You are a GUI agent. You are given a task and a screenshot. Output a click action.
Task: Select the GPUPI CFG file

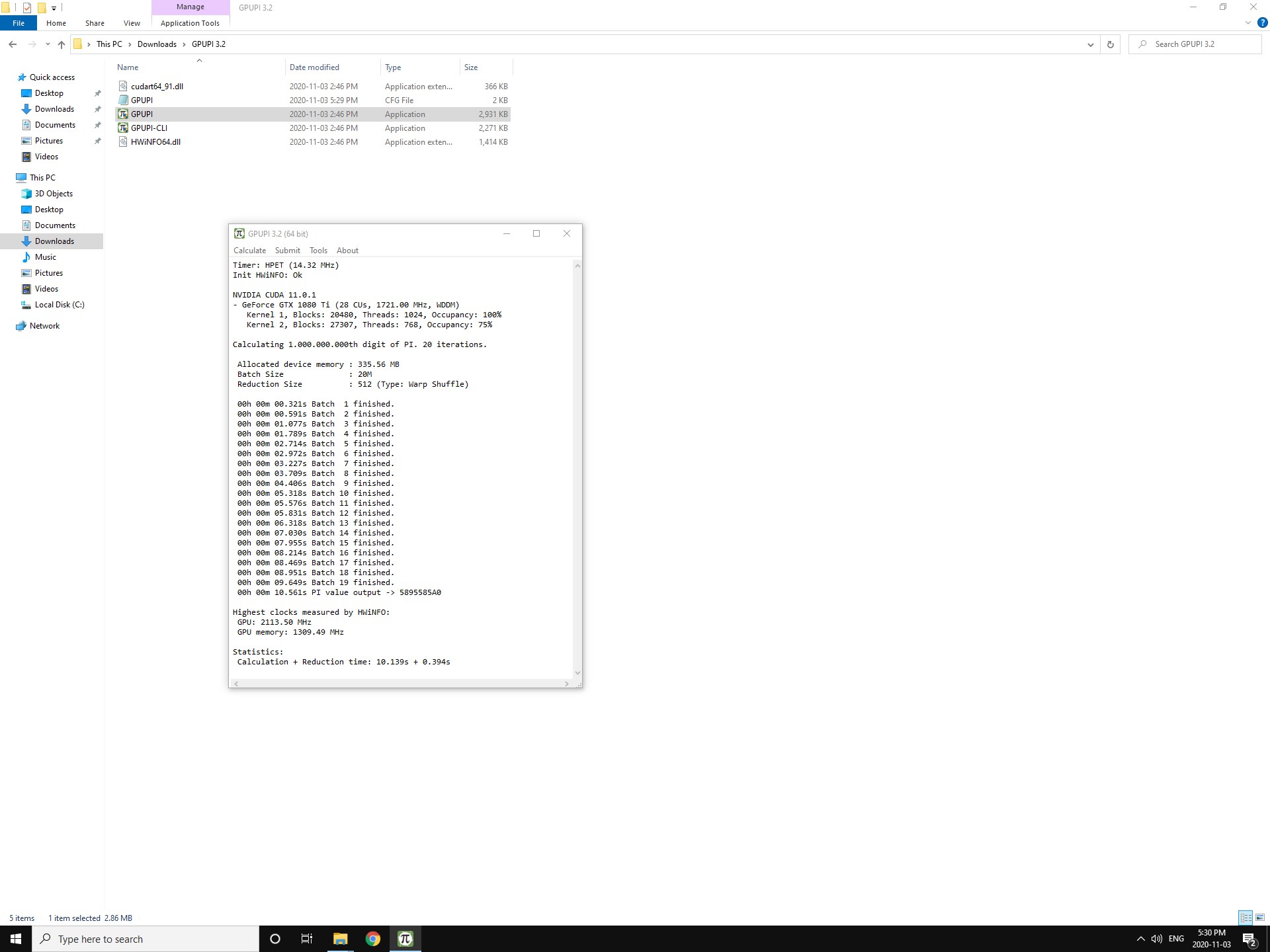point(312,100)
